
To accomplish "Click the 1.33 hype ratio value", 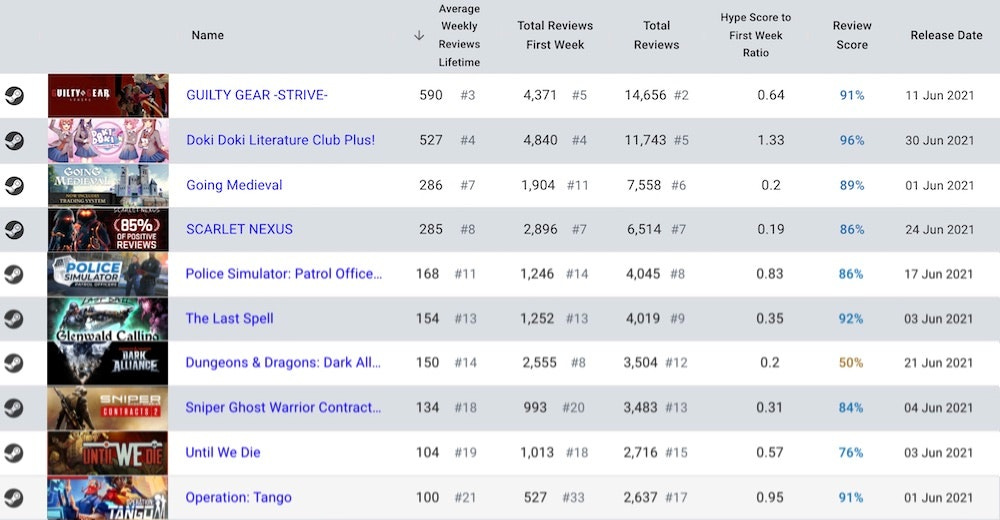I will tap(771, 140).
